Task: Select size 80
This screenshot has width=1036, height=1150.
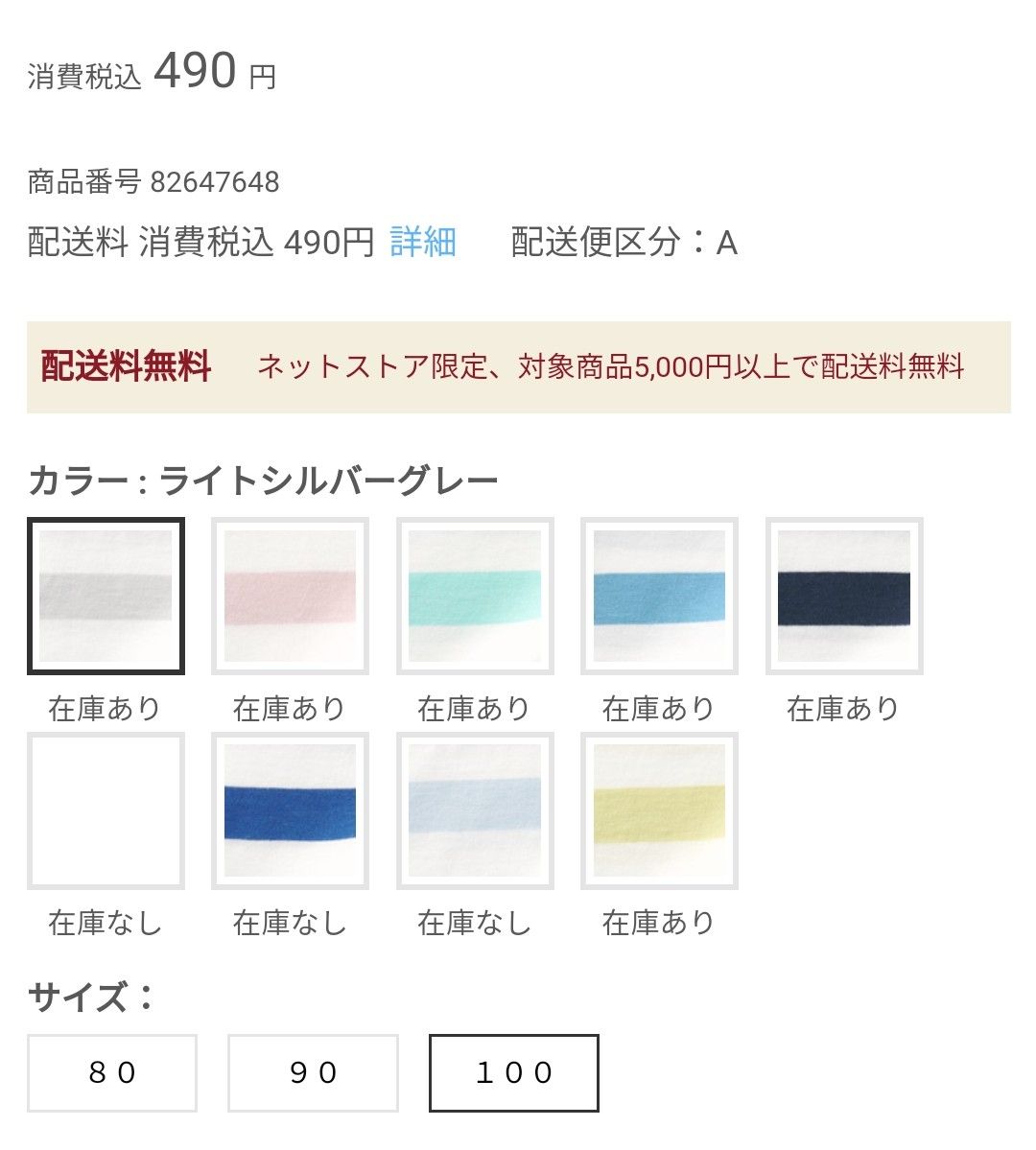Action: (x=112, y=1072)
